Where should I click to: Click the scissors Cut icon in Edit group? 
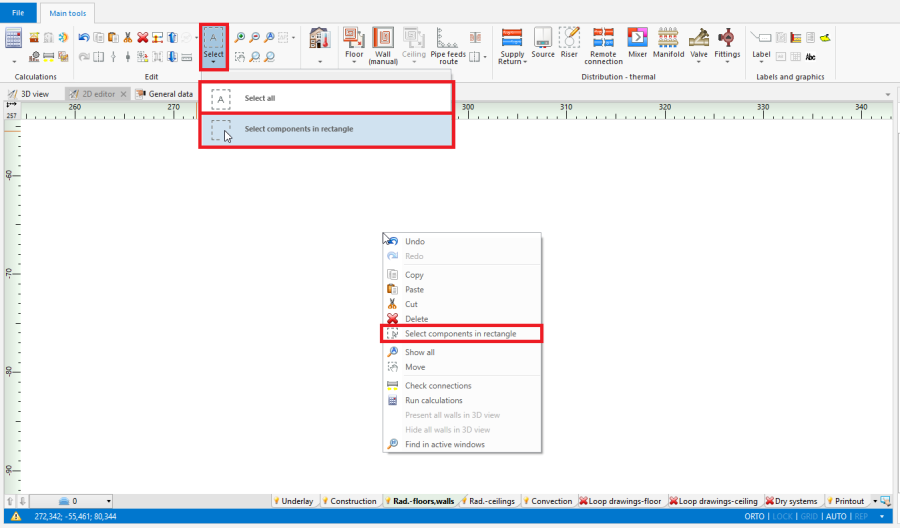click(x=128, y=37)
